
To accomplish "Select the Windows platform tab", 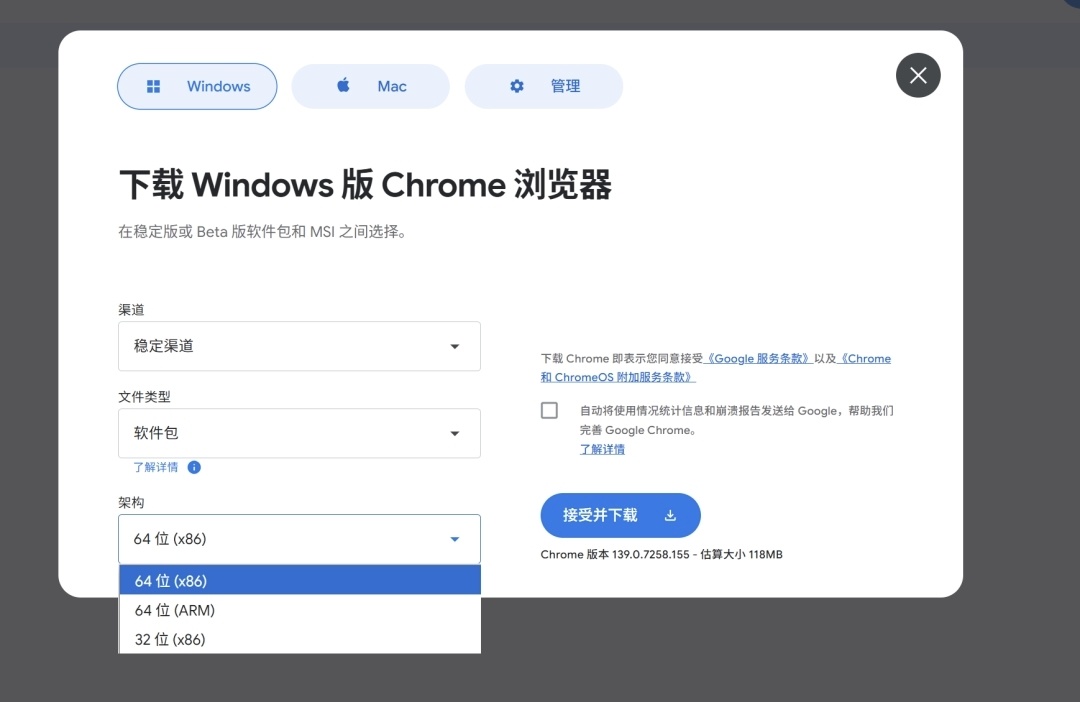I will [197, 86].
